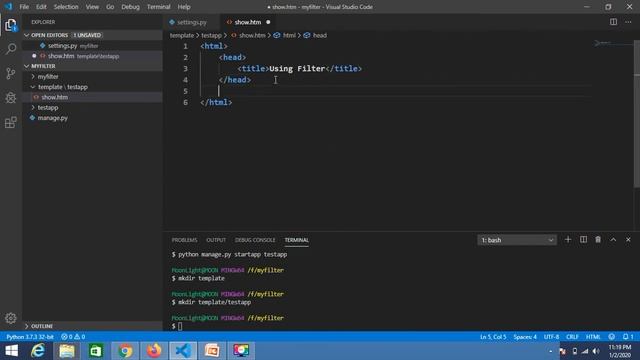This screenshot has width=640, height=360.
Task: Maximize the terminal panel size
Action: (x=613, y=240)
